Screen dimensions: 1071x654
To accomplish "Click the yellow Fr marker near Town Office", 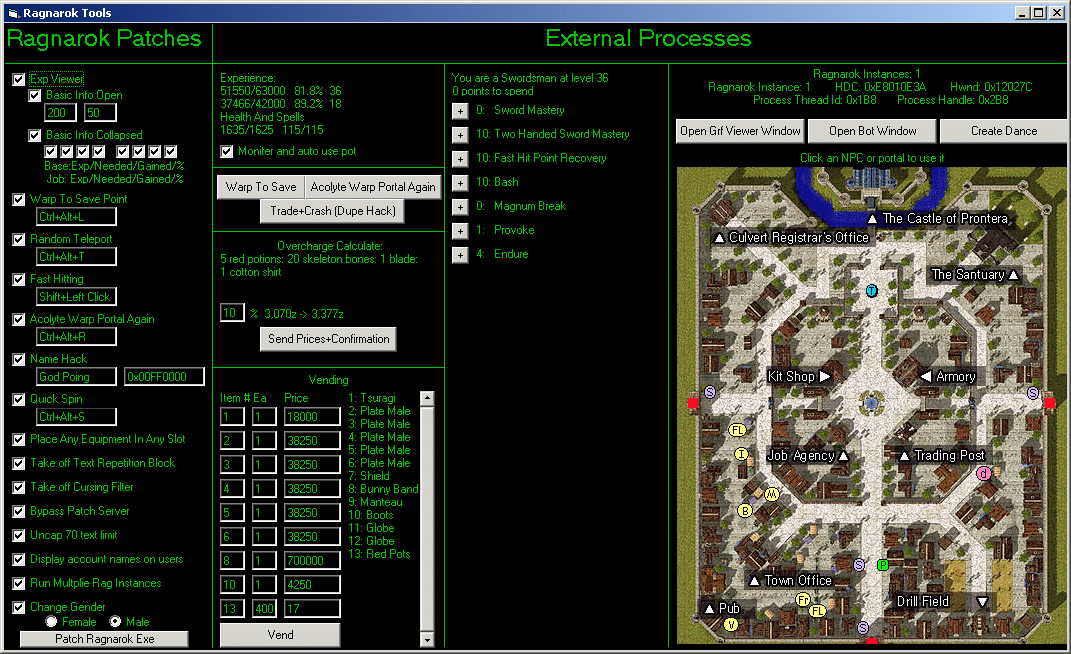I will coord(803,600).
